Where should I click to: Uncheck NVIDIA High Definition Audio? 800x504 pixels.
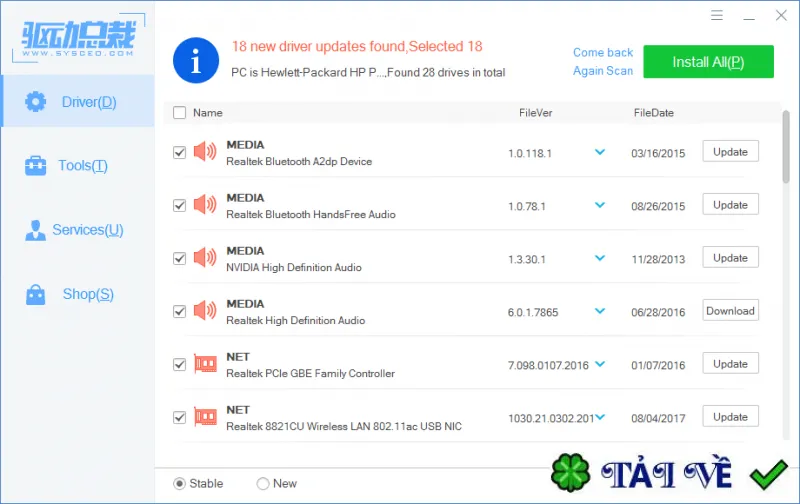pos(180,259)
